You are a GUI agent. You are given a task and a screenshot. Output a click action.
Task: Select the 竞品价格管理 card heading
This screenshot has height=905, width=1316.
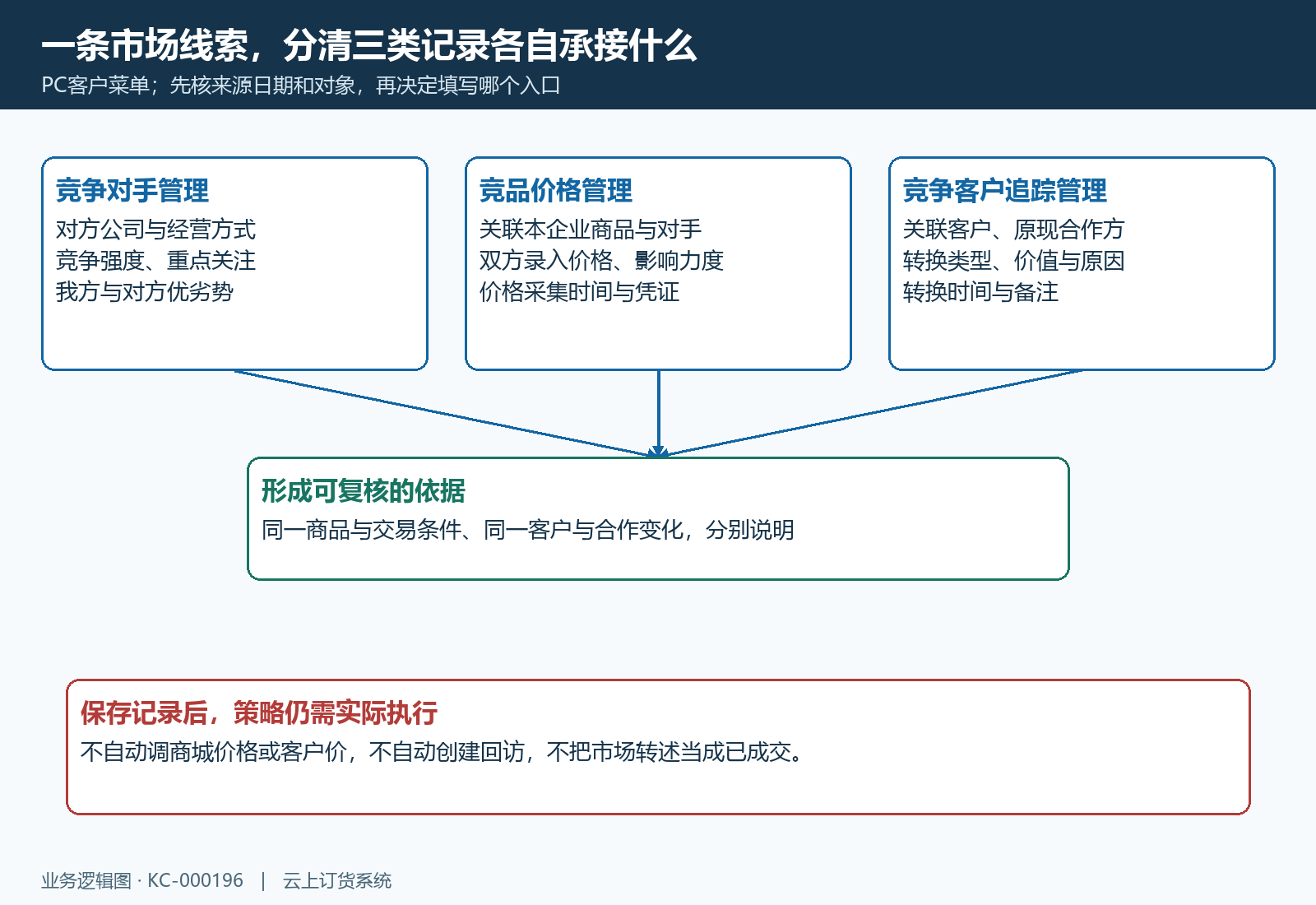point(556,191)
